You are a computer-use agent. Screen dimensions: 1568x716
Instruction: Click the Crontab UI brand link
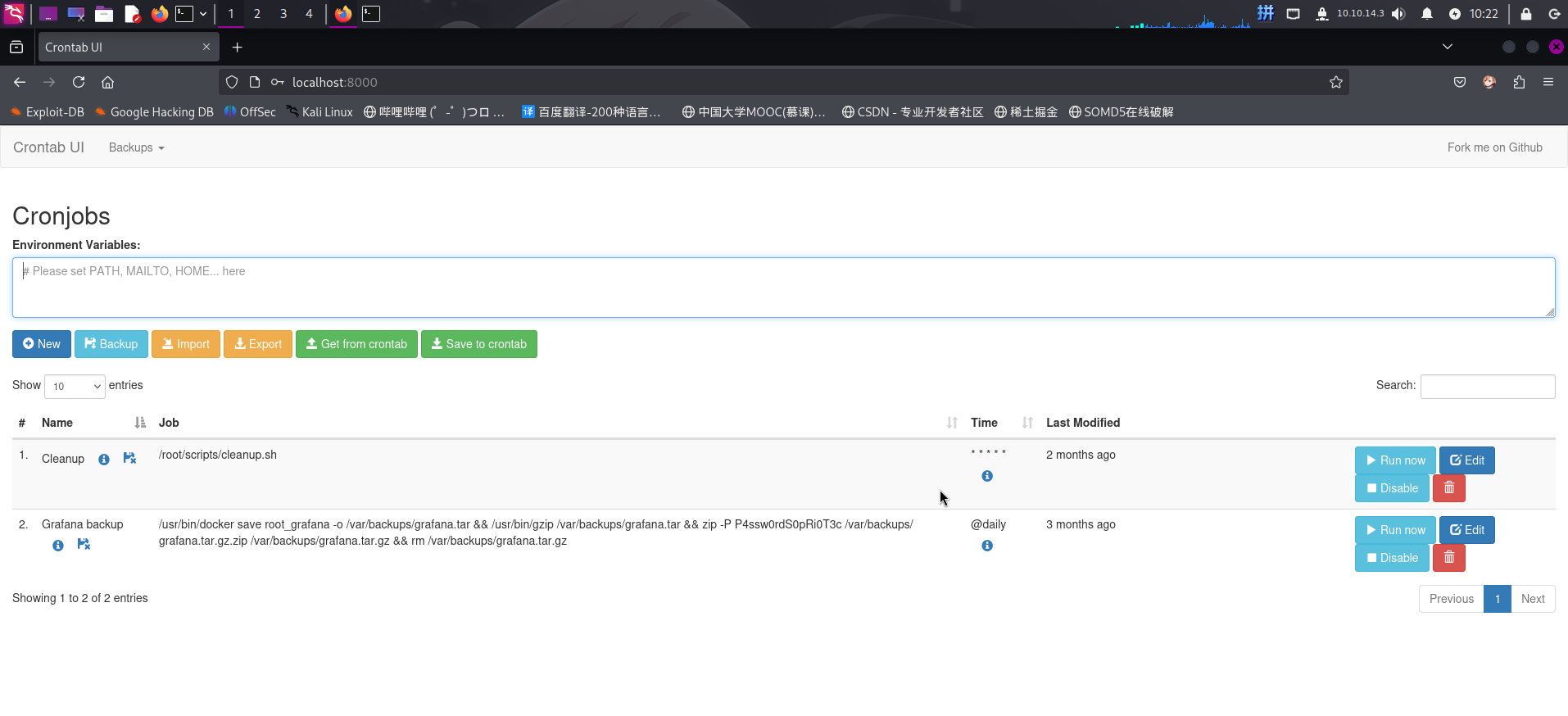[x=48, y=147]
